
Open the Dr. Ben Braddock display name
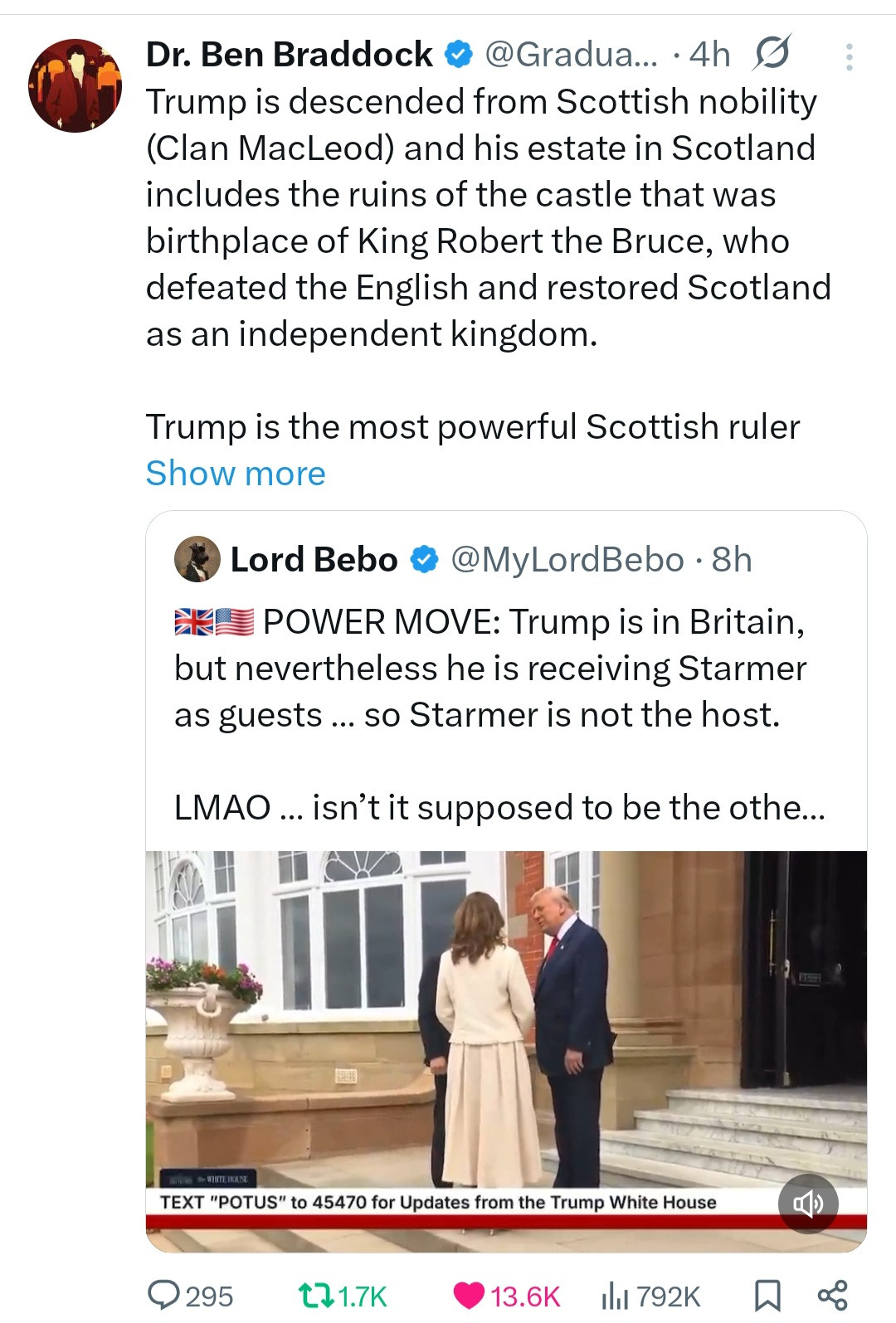click(x=289, y=55)
